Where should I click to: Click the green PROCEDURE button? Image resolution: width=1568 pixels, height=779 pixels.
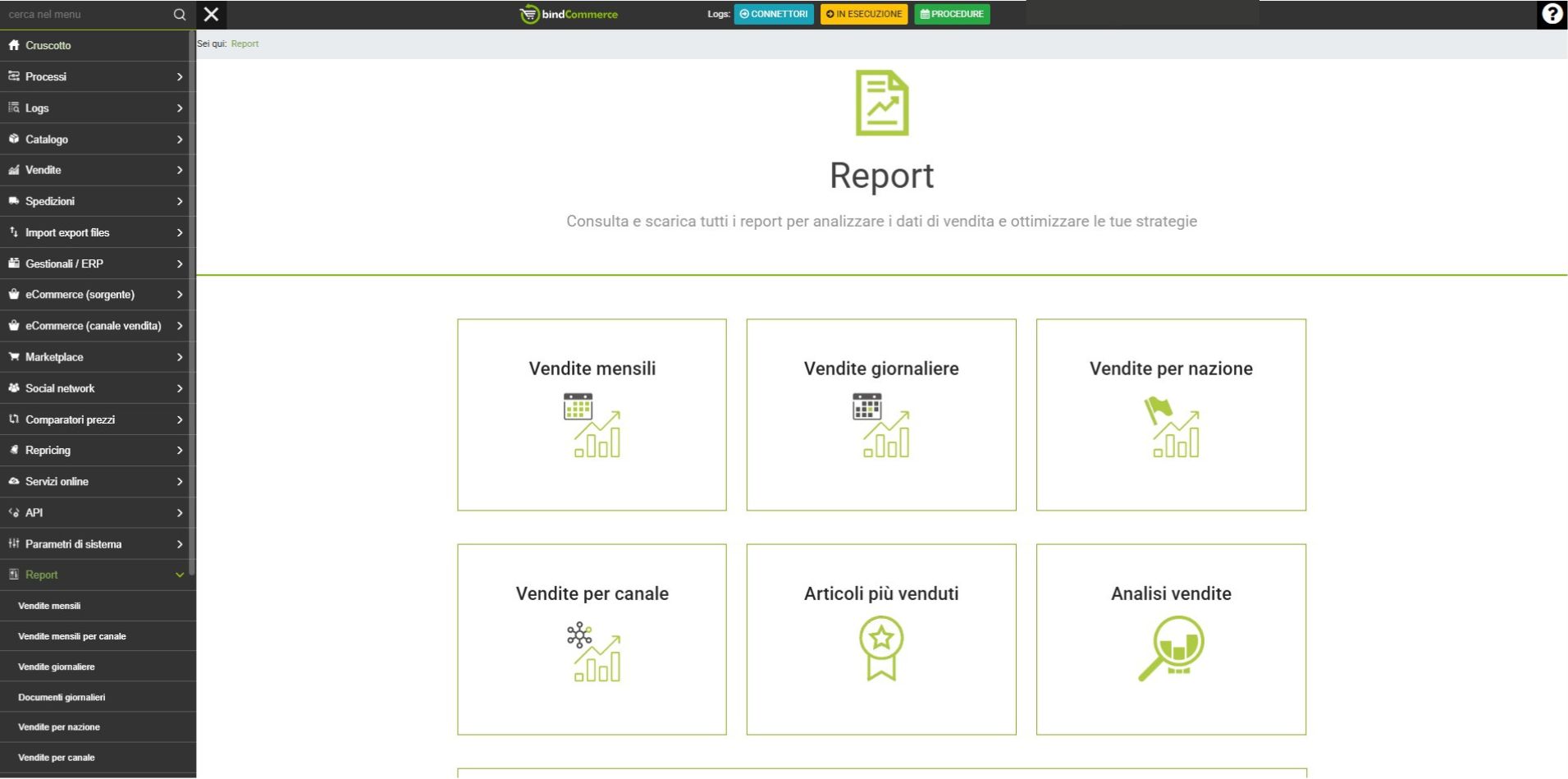(952, 14)
